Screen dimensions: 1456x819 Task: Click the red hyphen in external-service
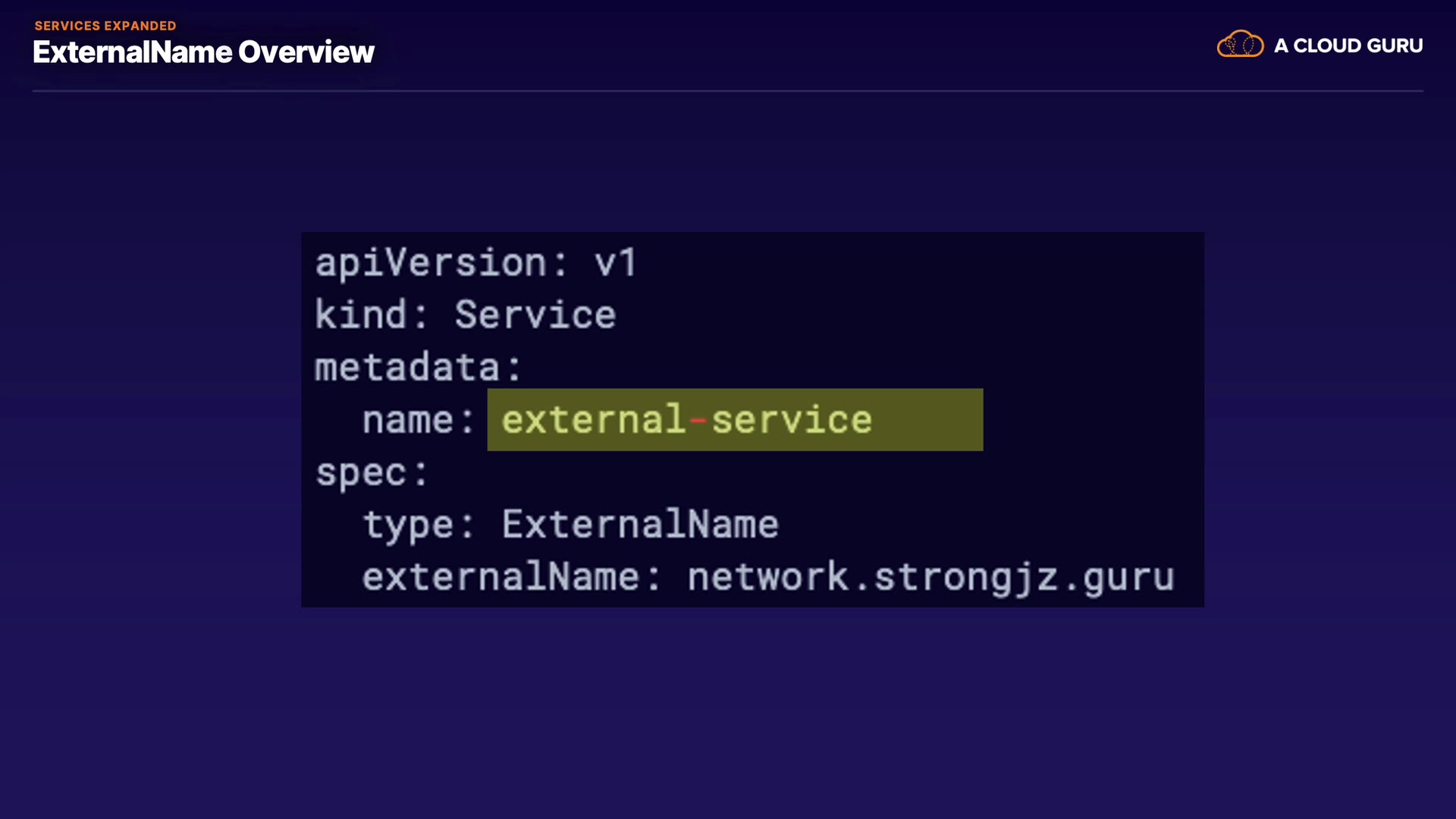point(698,420)
